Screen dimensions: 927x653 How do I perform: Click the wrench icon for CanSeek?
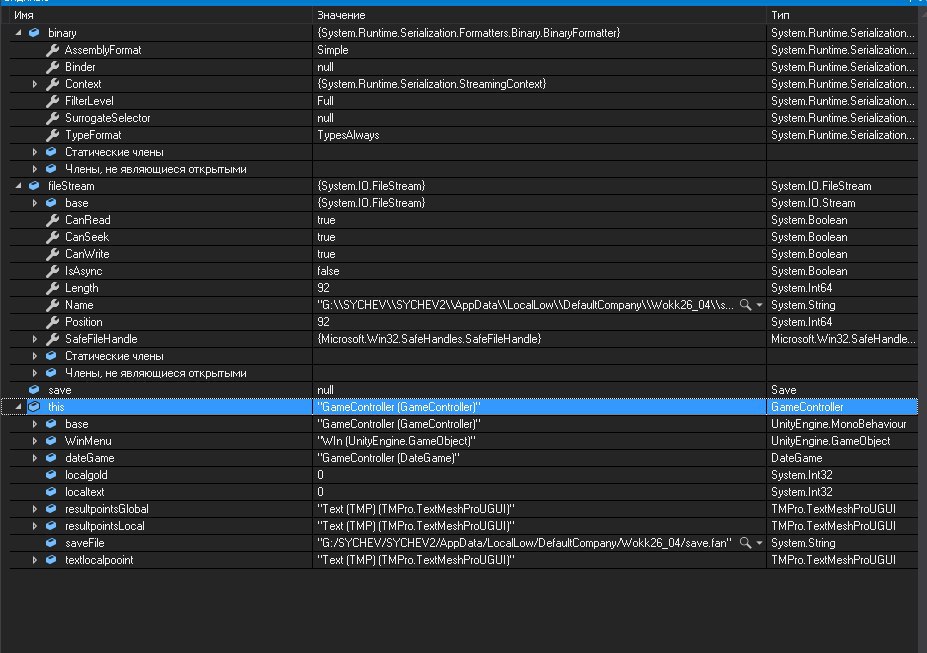52,238
